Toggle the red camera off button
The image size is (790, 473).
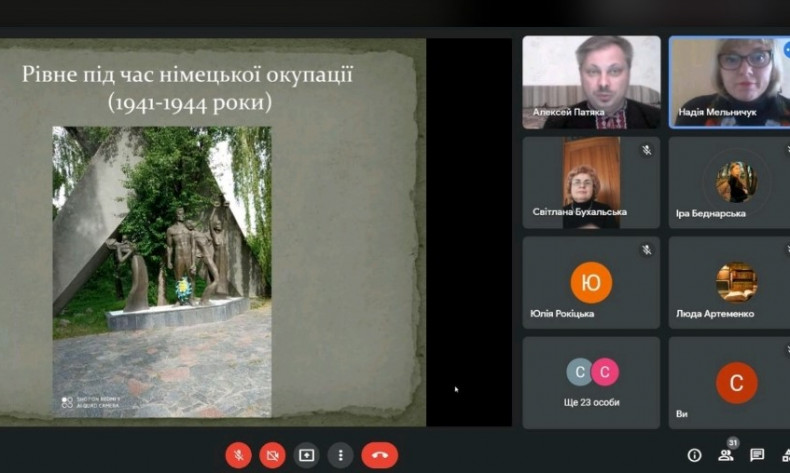pyautogui.click(x=273, y=455)
